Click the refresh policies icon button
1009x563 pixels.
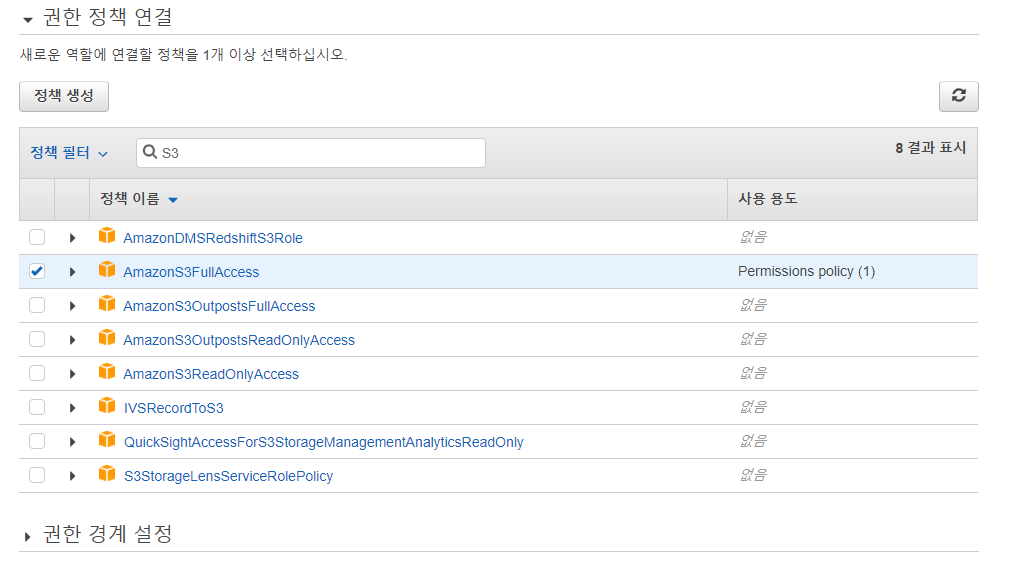[958, 96]
